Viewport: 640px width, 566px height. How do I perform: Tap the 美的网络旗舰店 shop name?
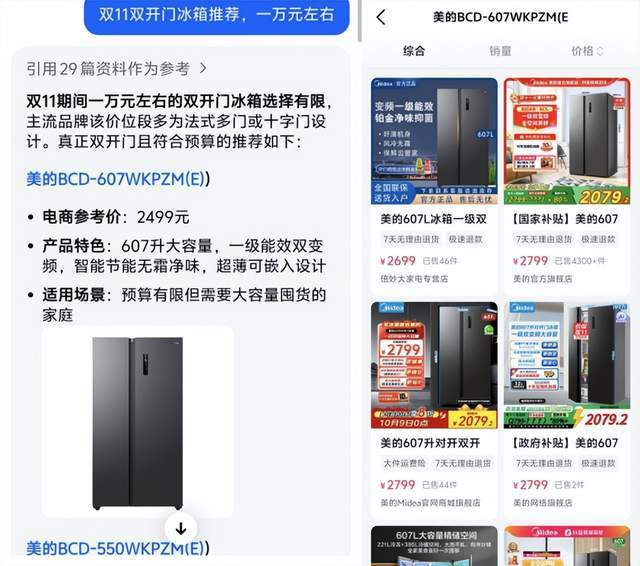tap(542, 503)
